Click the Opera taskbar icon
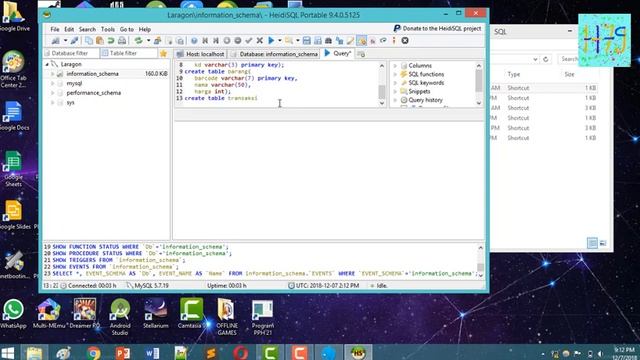This screenshot has width=640, height=360. pyautogui.click(x=241, y=353)
